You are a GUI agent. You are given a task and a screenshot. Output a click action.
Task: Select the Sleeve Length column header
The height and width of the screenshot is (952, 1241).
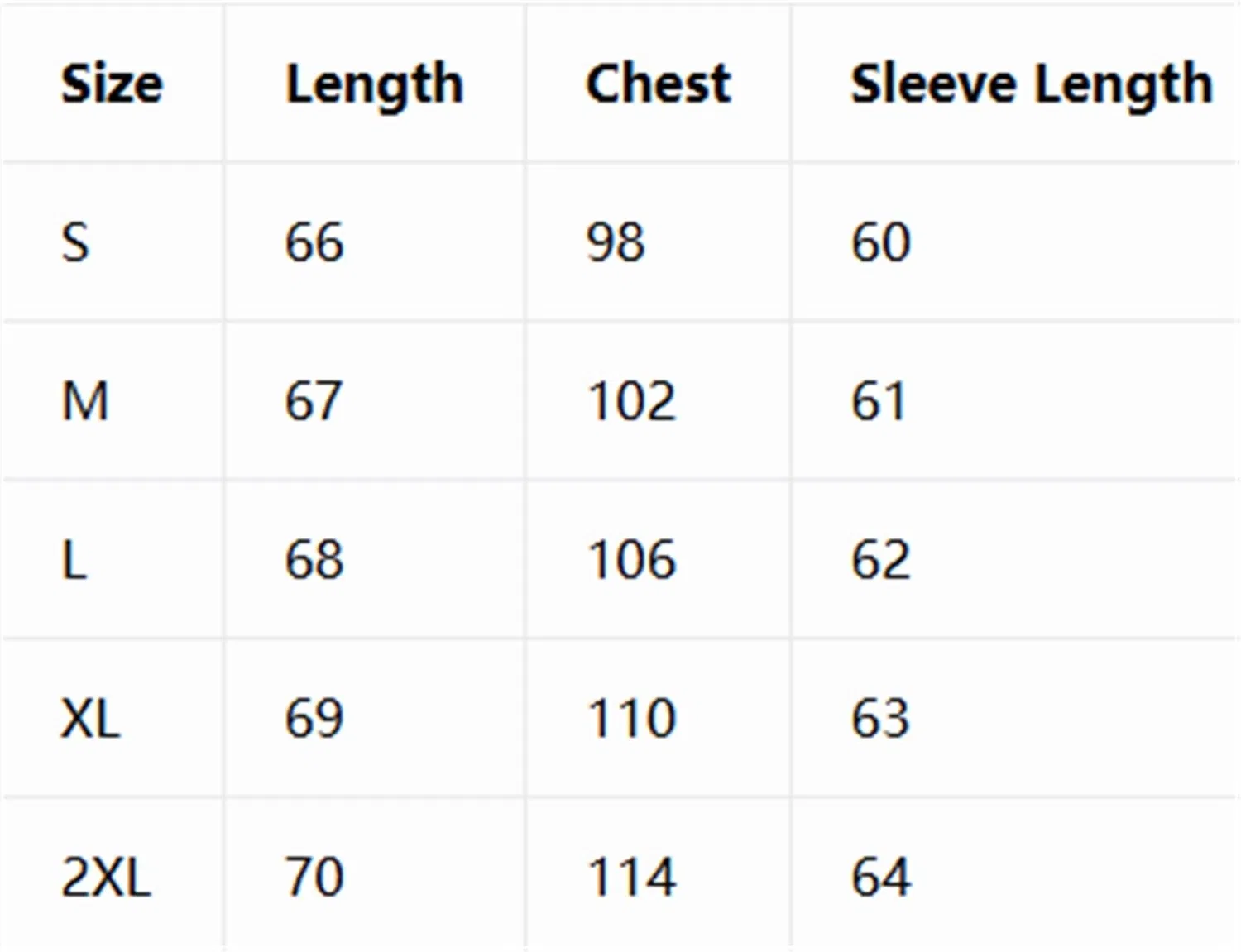coord(1031,85)
